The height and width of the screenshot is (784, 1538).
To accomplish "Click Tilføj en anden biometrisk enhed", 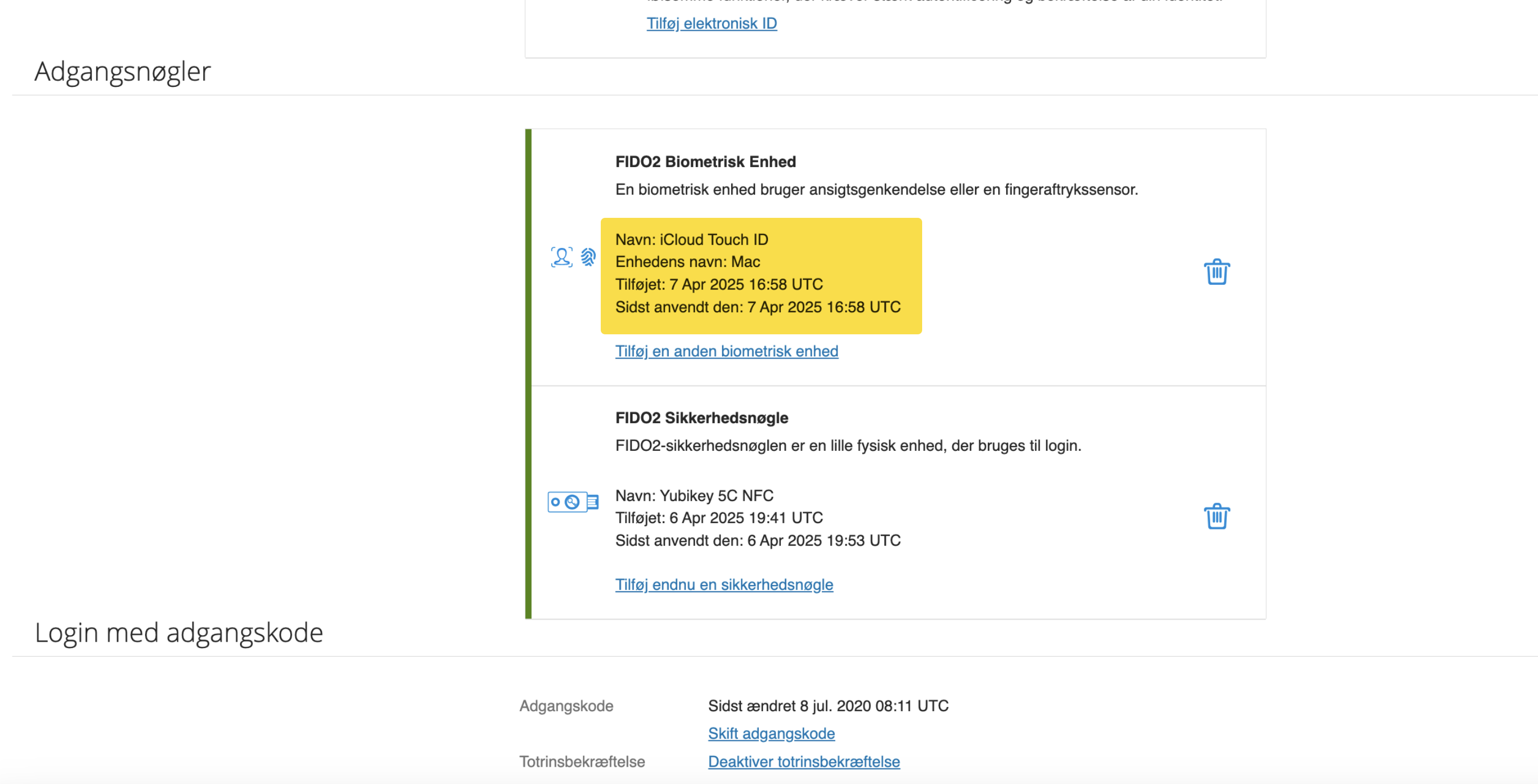I will pyautogui.click(x=726, y=351).
